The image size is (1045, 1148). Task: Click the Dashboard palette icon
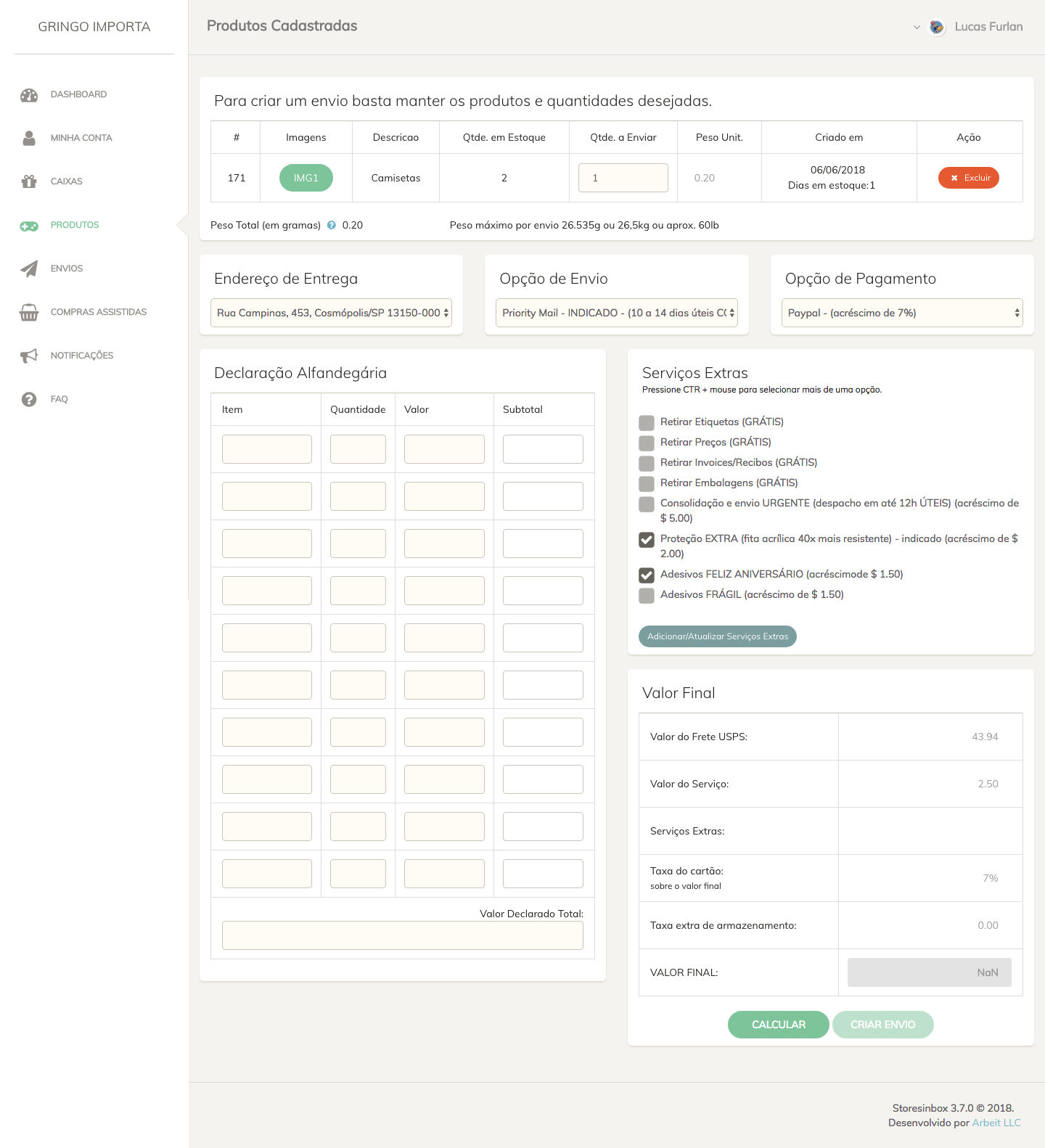tap(29, 95)
